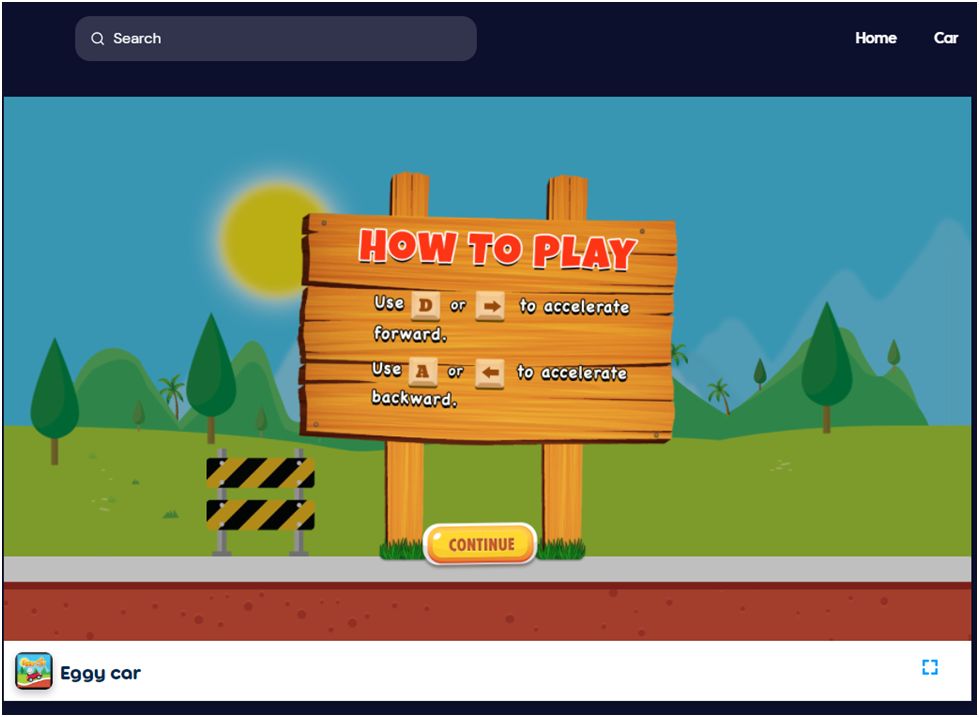Click the yellow CONTINUE button
This screenshot has width=979, height=717.
[x=480, y=544]
